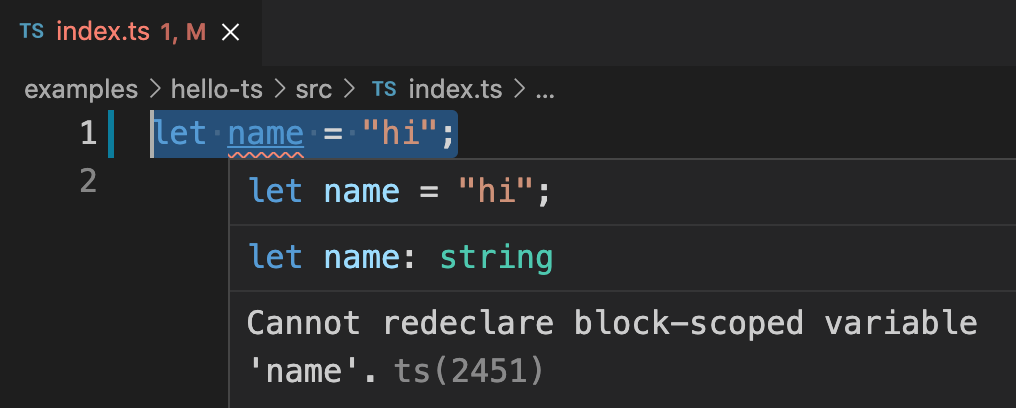Close the index.ts editor tab

tap(230, 32)
